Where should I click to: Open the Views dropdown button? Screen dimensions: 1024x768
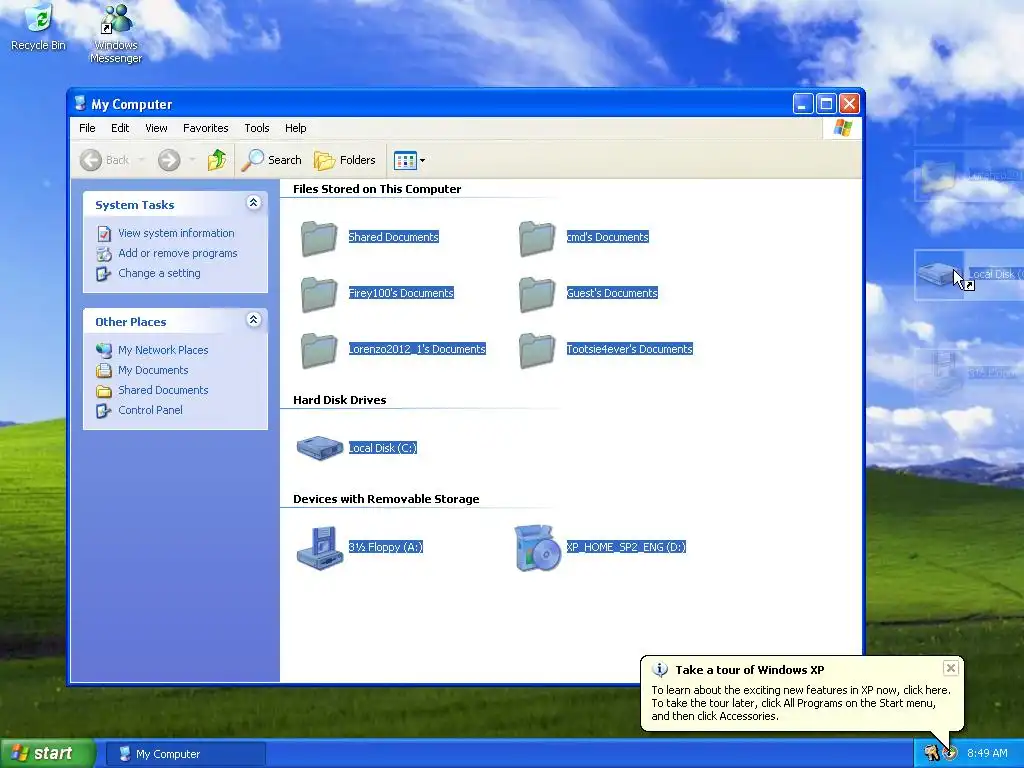[409, 160]
